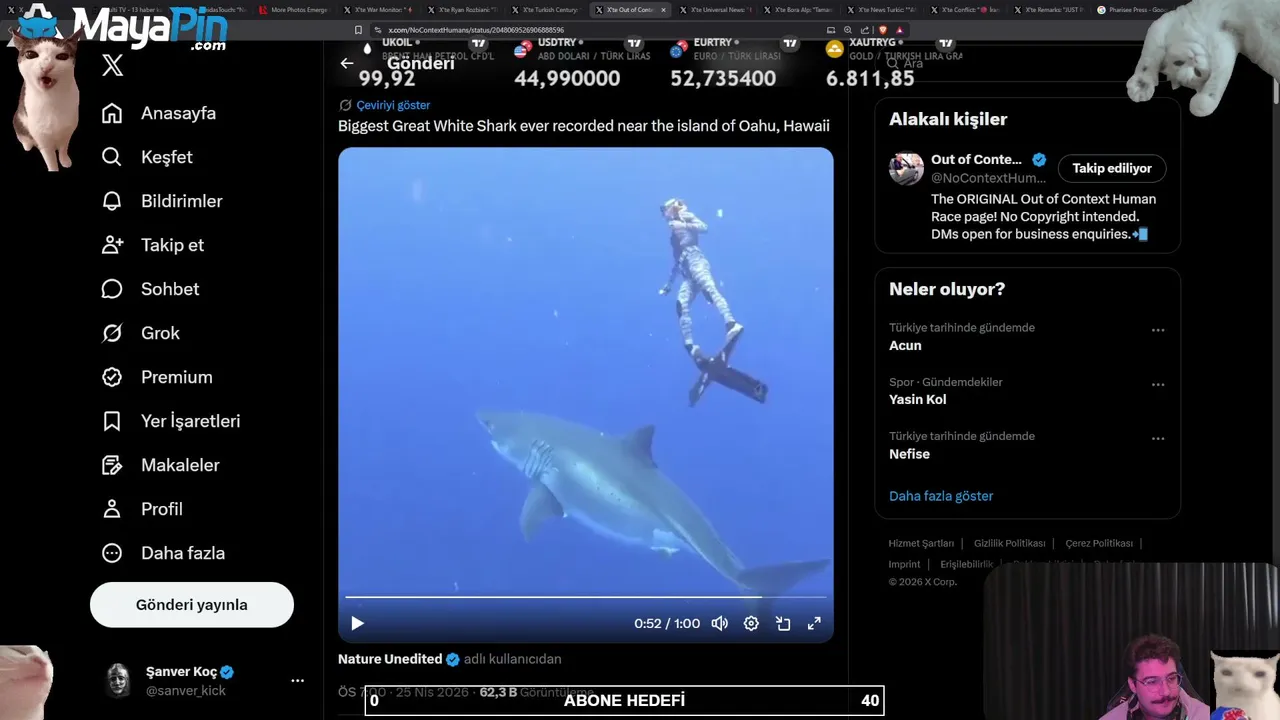Click the shark video frame

pos(586,395)
